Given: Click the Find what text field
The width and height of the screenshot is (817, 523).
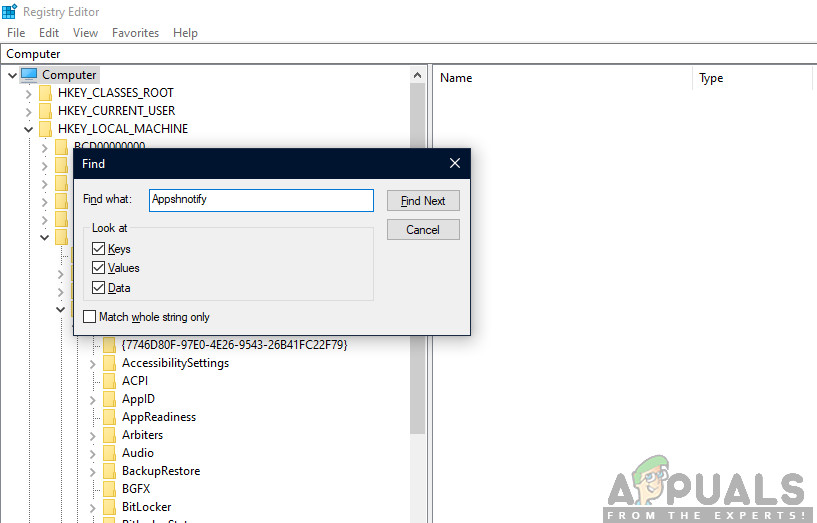Looking at the screenshot, I should pos(261,200).
